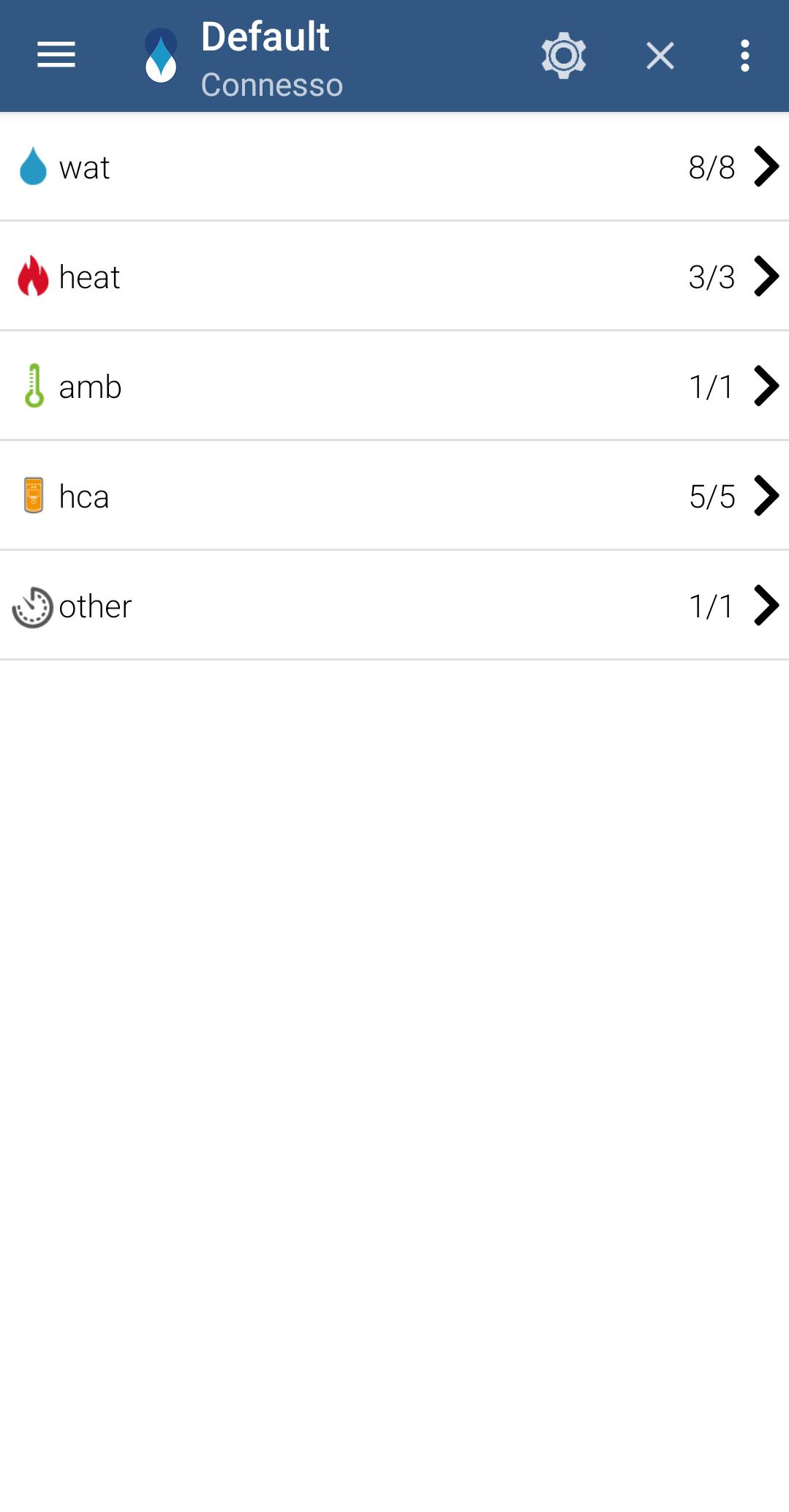Click the Connesso status text
The image size is (789, 1512).
[x=272, y=85]
